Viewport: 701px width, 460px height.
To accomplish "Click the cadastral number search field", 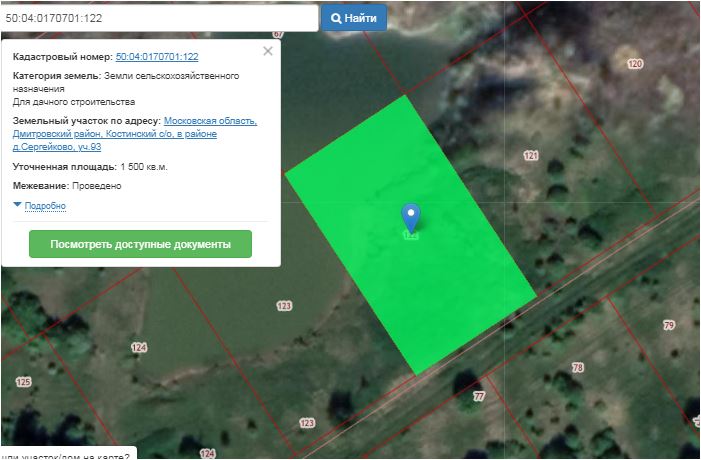I will pyautogui.click(x=160, y=18).
